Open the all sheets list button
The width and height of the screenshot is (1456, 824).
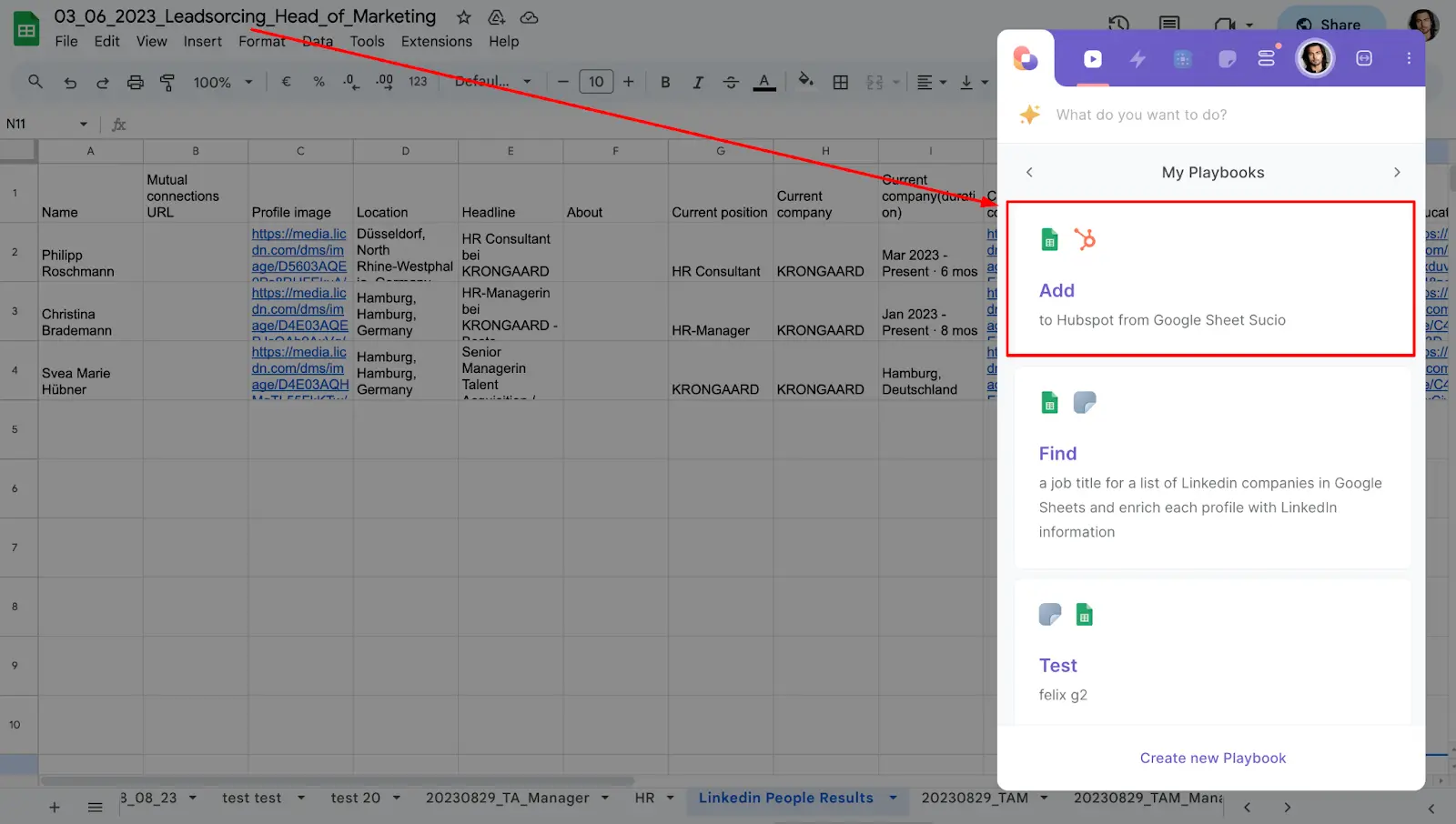[x=95, y=807]
